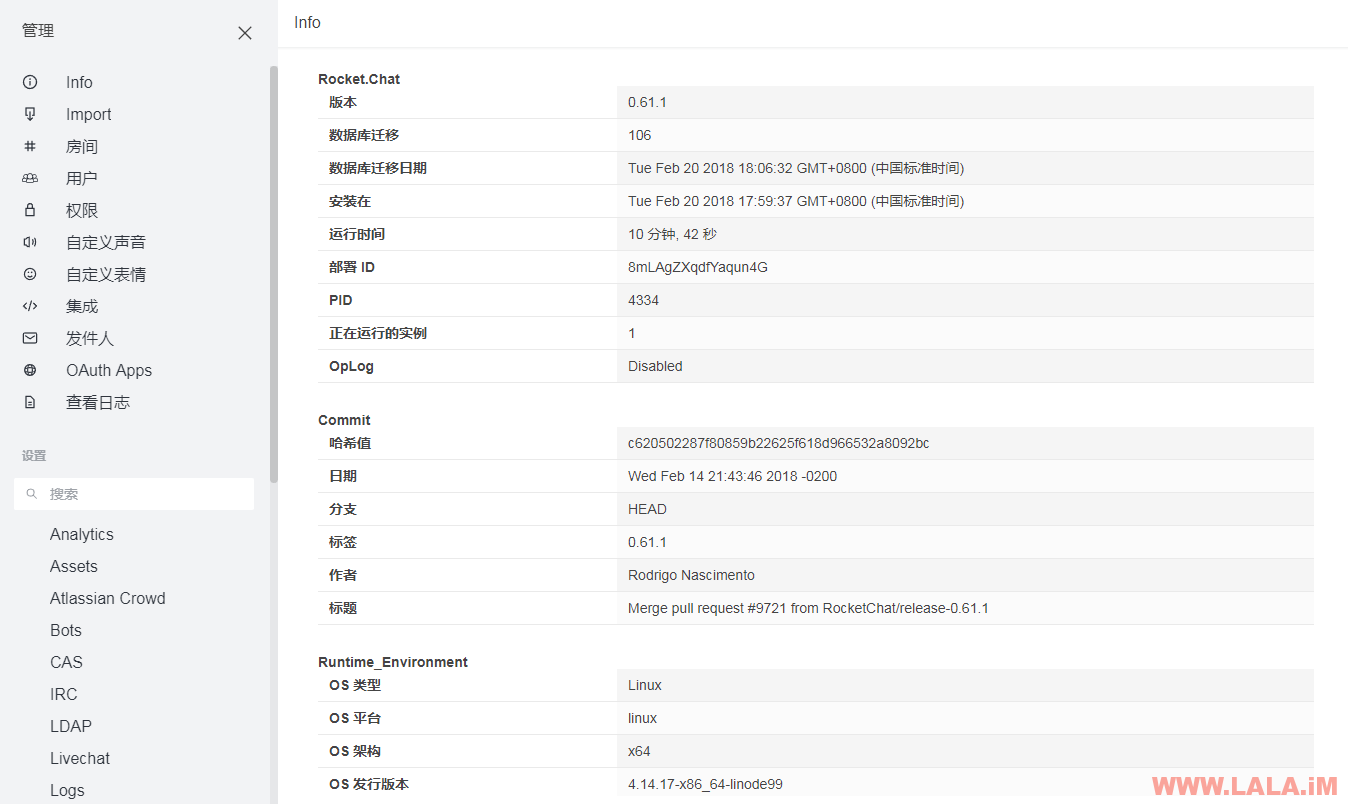
Task: Click the envelope icon beside 发件人
Action: coord(30,338)
